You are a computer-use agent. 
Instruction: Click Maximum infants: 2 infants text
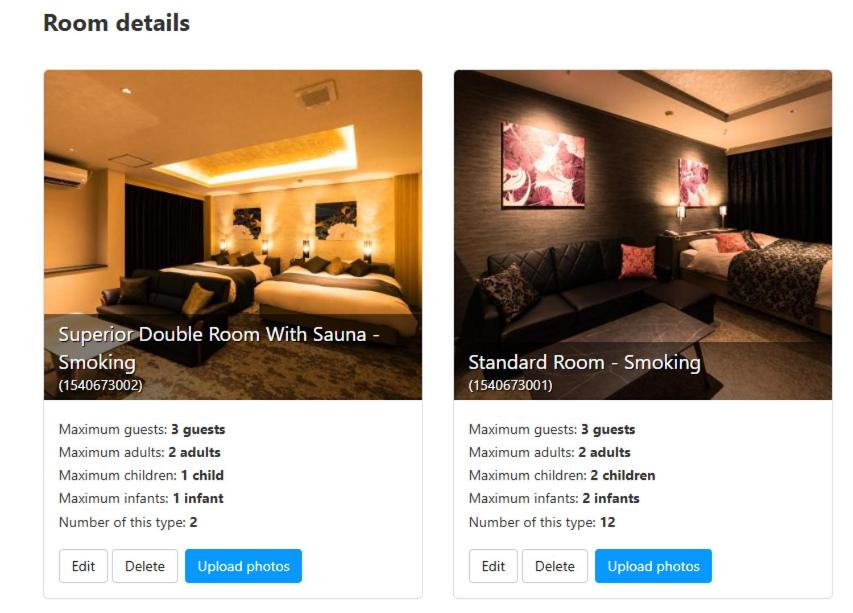click(x=554, y=498)
